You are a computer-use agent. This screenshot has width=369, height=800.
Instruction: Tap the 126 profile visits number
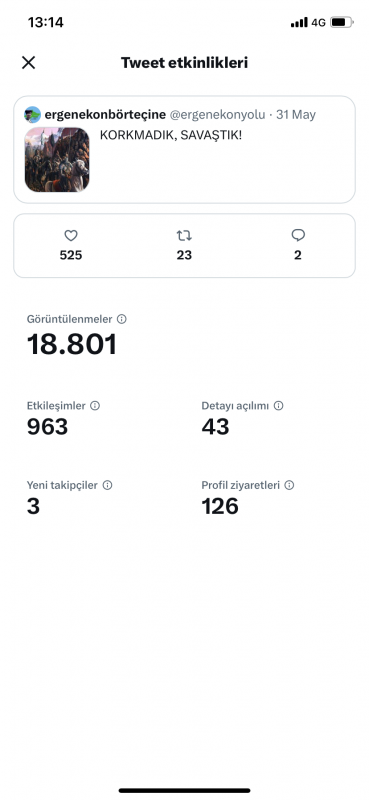click(x=220, y=507)
